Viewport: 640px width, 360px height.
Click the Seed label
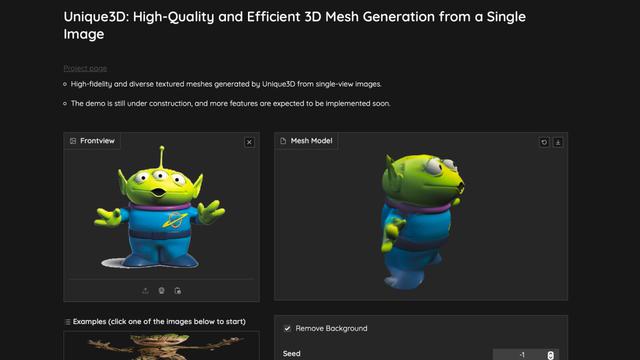291,353
